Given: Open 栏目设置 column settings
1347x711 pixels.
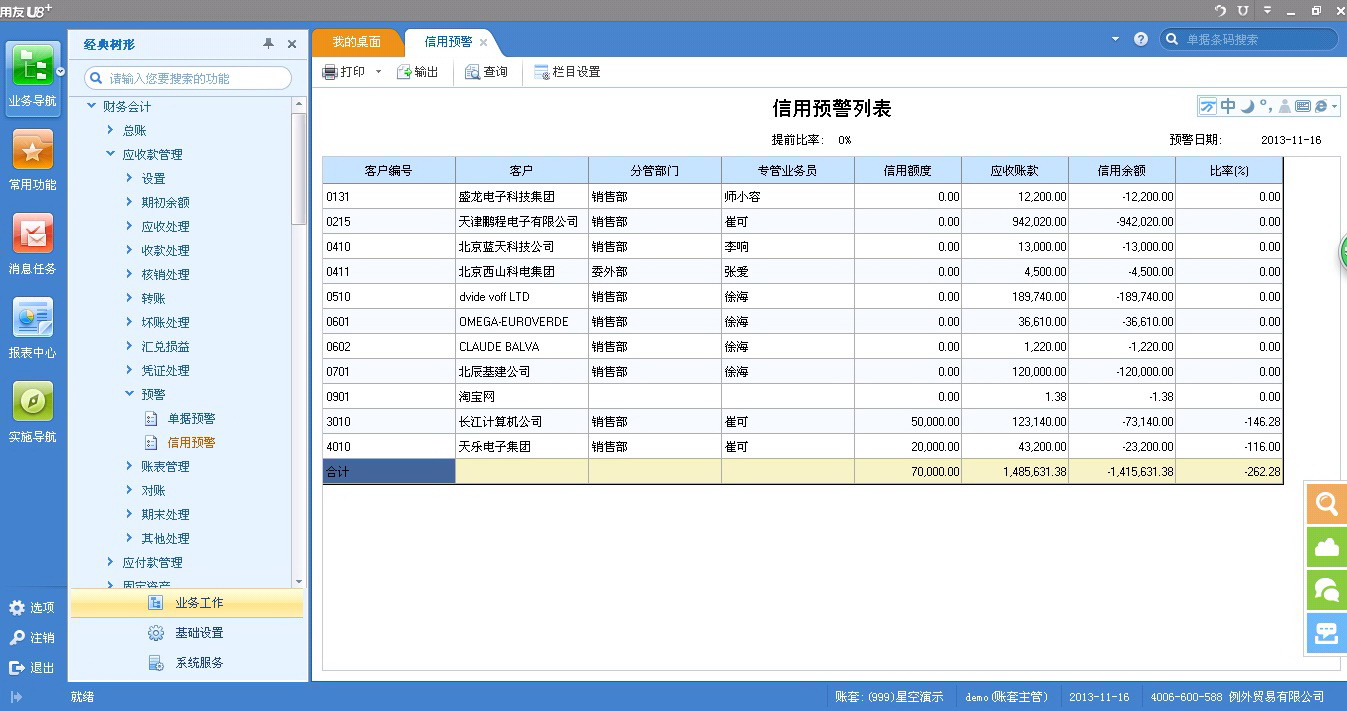Looking at the screenshot, I should 567,72.
